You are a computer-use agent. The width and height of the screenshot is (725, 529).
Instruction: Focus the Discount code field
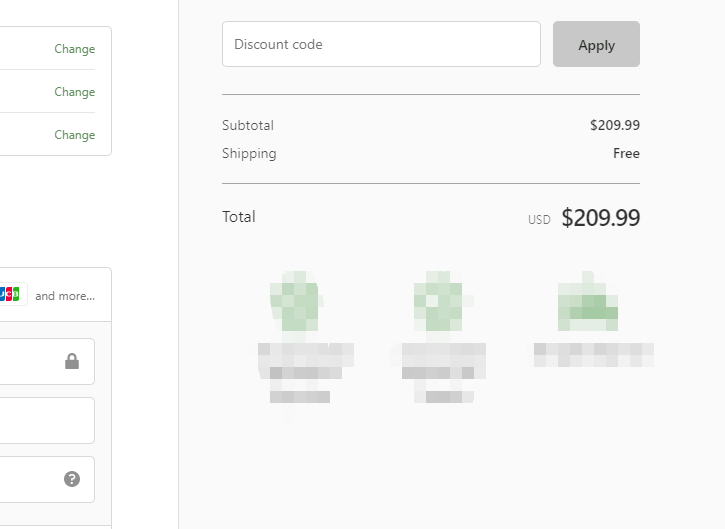[380, 45]
